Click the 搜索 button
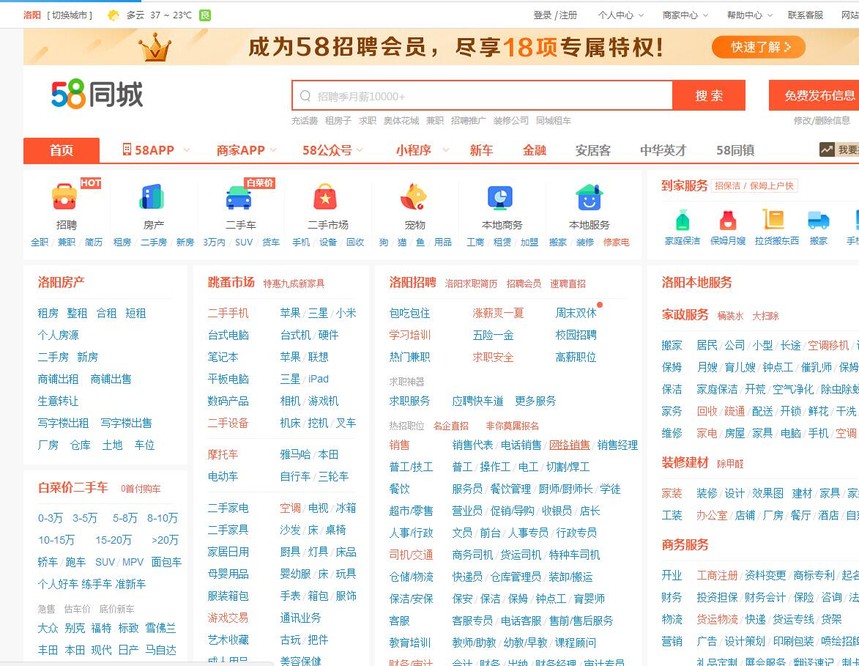This screenshot has width=859, height=666. tap(709, 96)
